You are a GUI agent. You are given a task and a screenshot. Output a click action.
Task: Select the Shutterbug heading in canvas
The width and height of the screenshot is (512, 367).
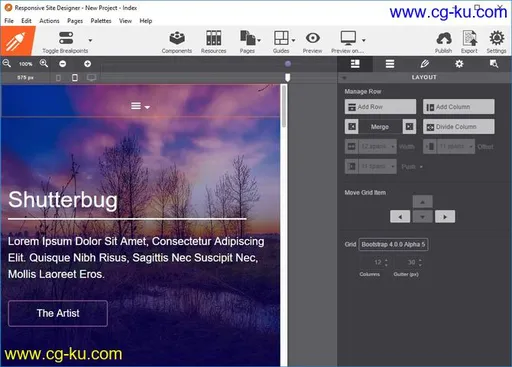click(x=63, y=200)
